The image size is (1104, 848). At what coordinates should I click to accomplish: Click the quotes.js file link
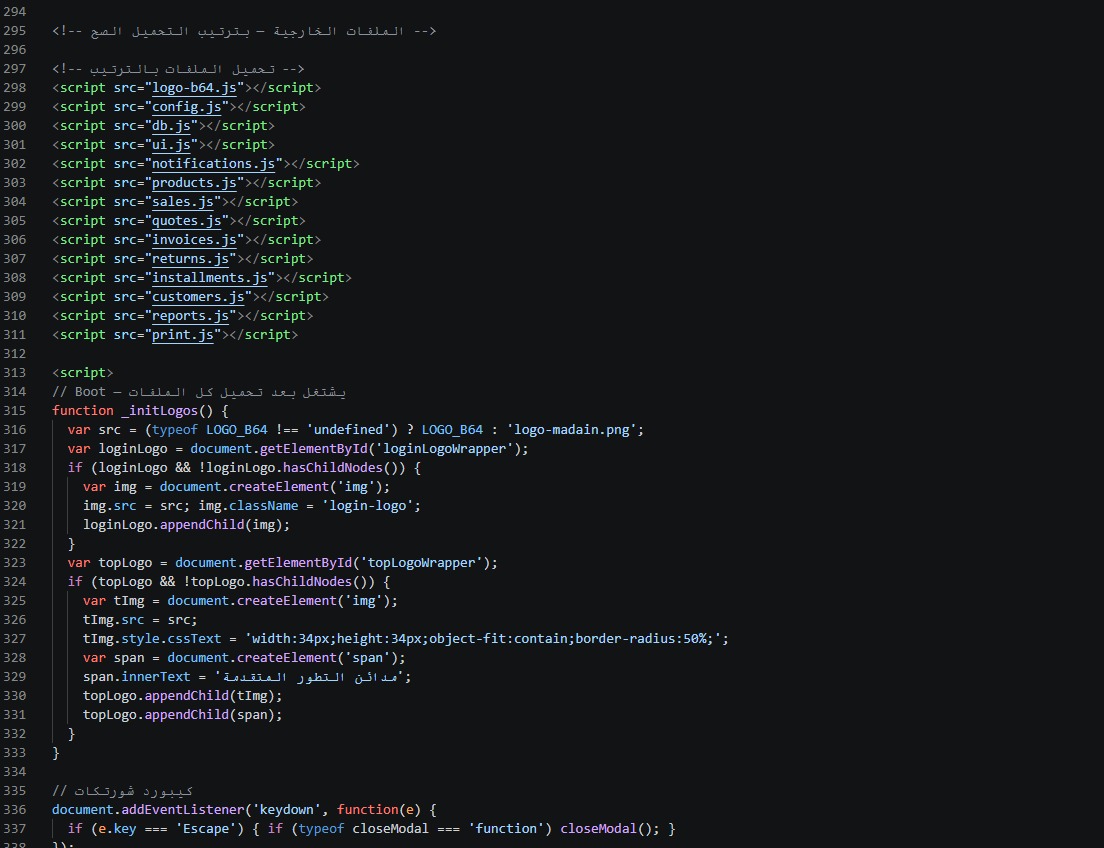coord(187,221)
